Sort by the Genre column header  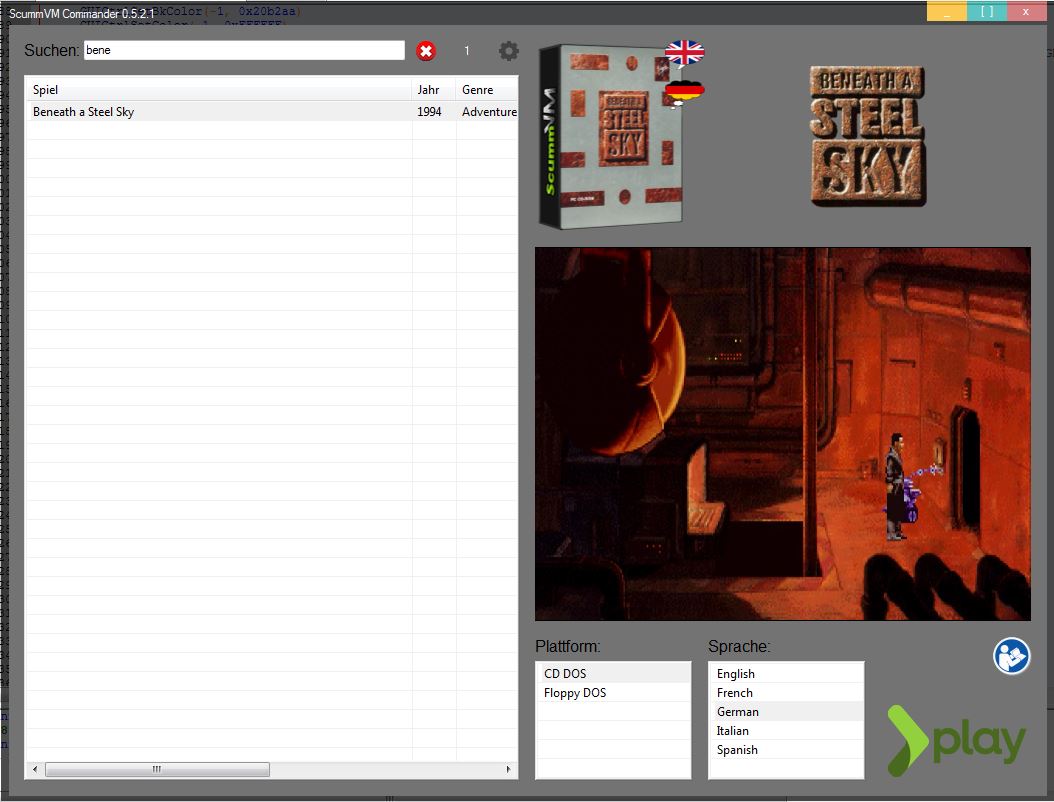[486, 90]
